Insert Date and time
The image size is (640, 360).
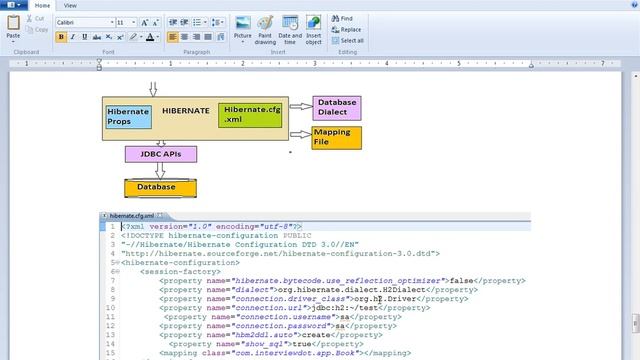(290, 30)
